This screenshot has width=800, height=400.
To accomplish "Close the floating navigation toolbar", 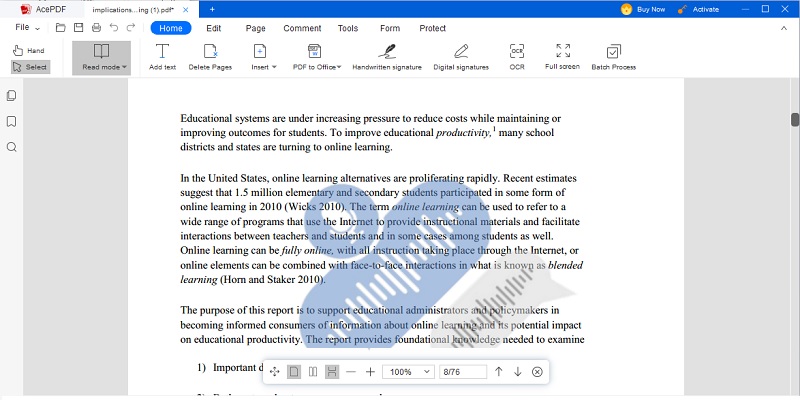I will pyautogui.click(x=537, y=372).
